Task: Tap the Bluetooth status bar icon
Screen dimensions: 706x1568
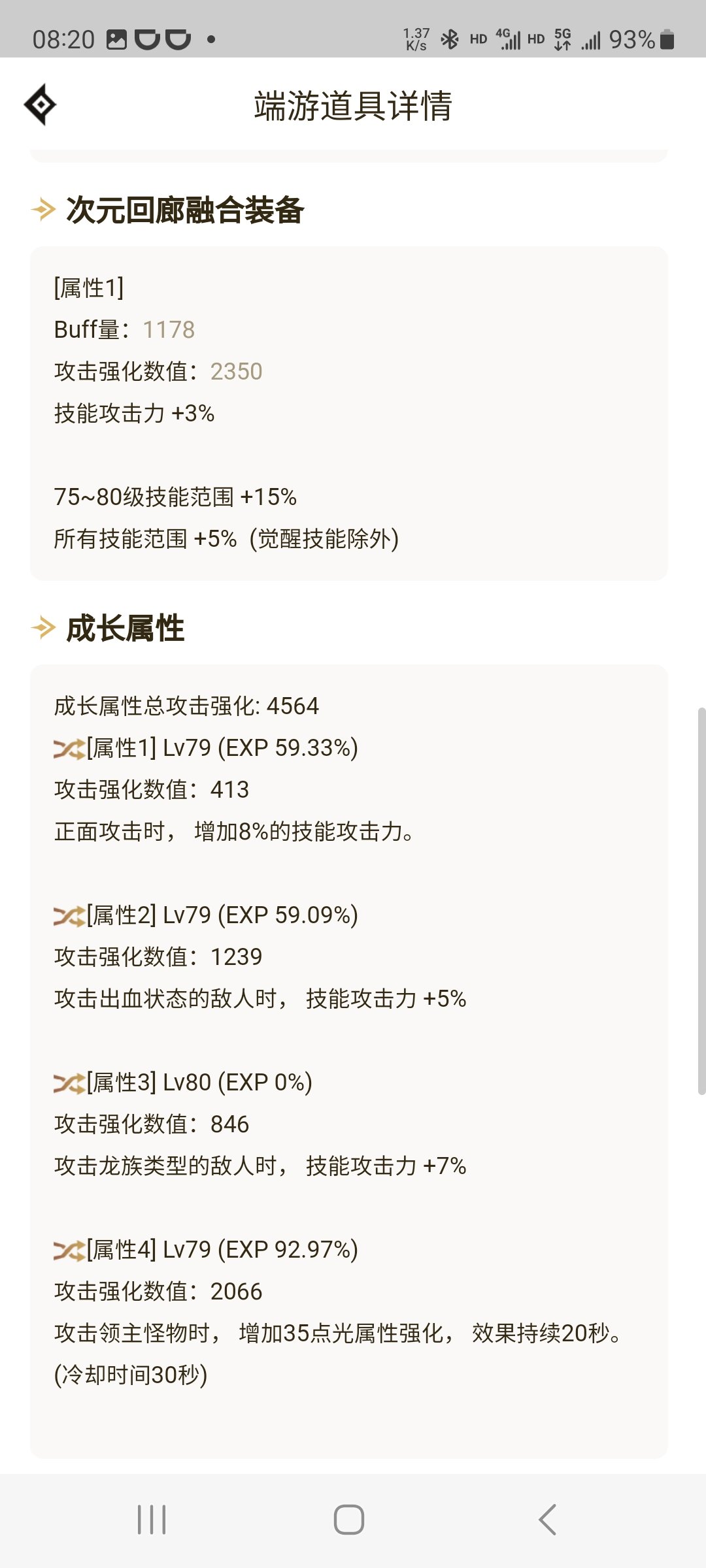Action: 450,40
